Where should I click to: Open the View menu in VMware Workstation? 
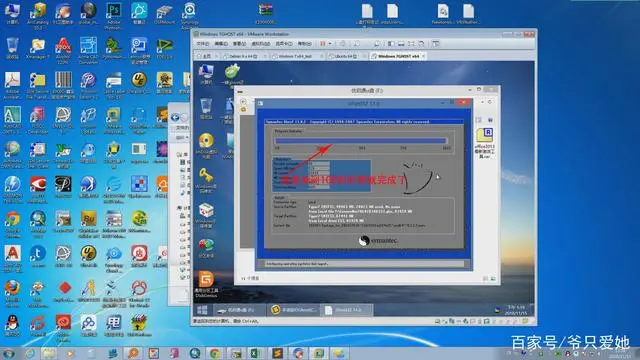click(239, 44)
